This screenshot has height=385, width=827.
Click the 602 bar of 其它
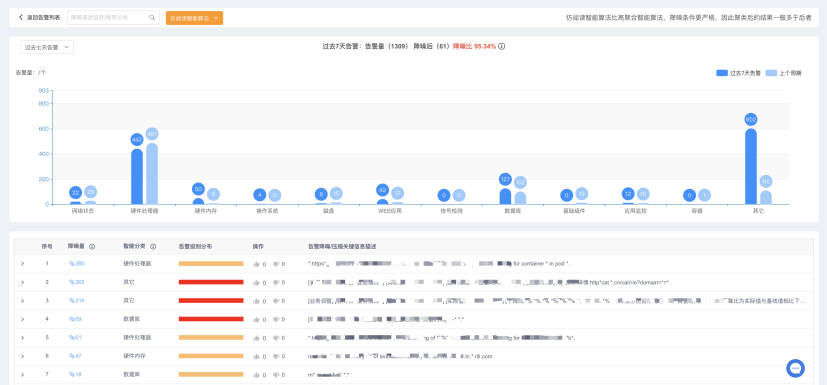[751, 167]
